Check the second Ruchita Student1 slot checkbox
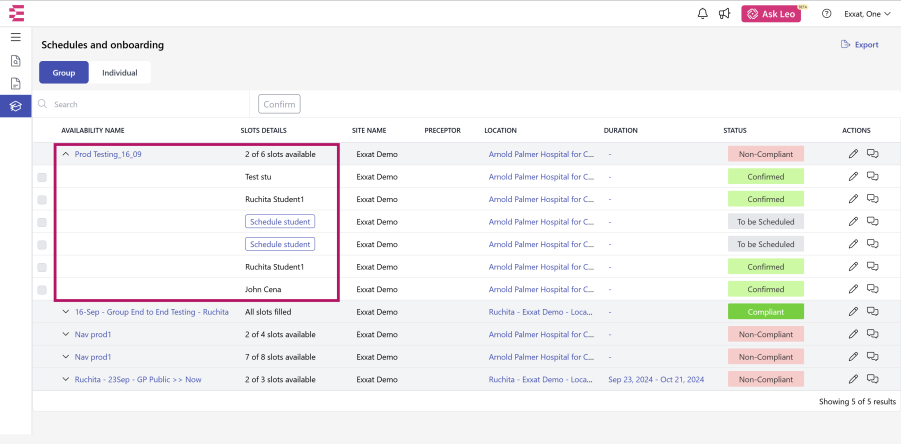Image resolution: width=902 pixels, height=444 pixels. tap(42, 267)
